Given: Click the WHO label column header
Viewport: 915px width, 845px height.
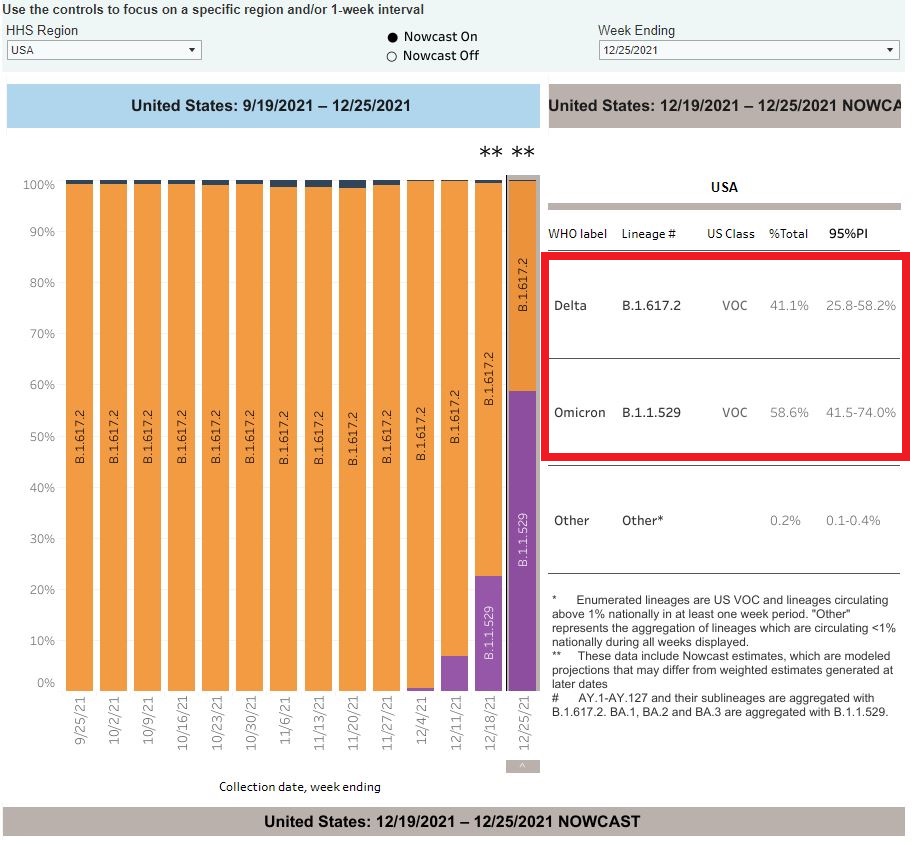Looking at the screenshot, I should click(577, 233).
